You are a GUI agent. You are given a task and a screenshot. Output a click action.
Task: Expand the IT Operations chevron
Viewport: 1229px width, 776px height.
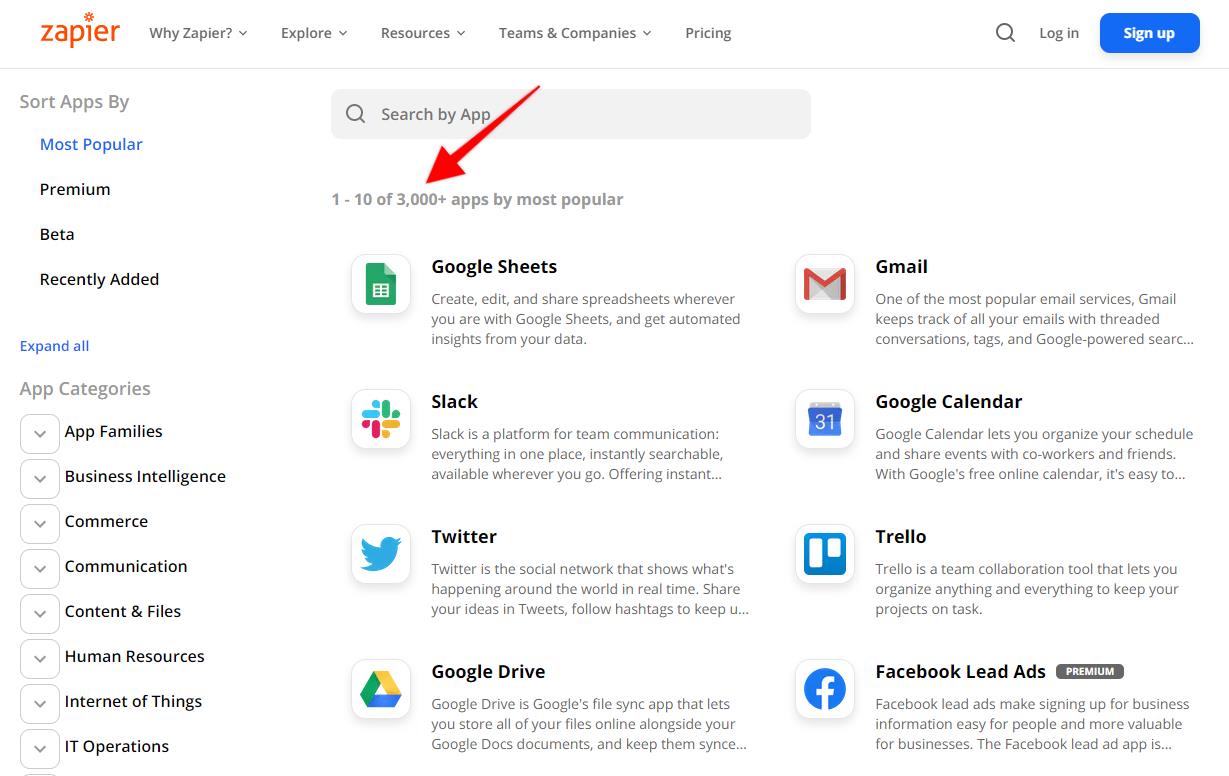click(40, 749)
